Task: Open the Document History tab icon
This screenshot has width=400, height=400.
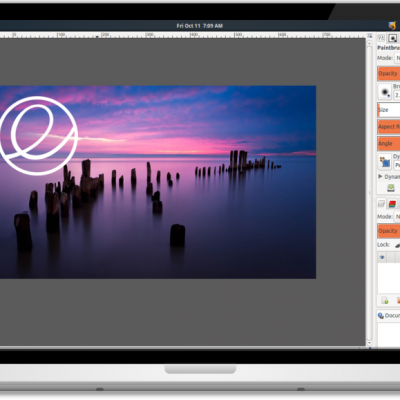Action: tap(381, 315)
